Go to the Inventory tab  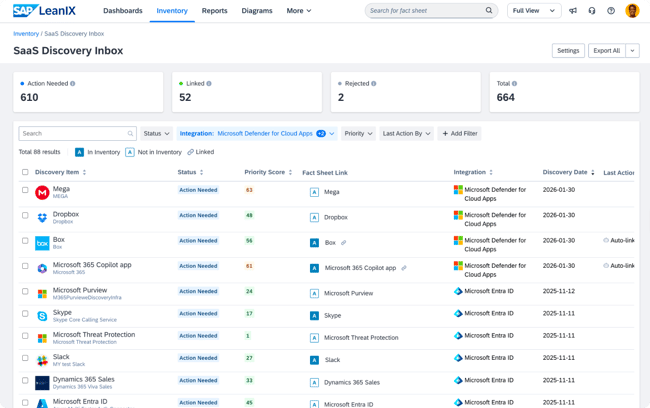click(172, 11)
